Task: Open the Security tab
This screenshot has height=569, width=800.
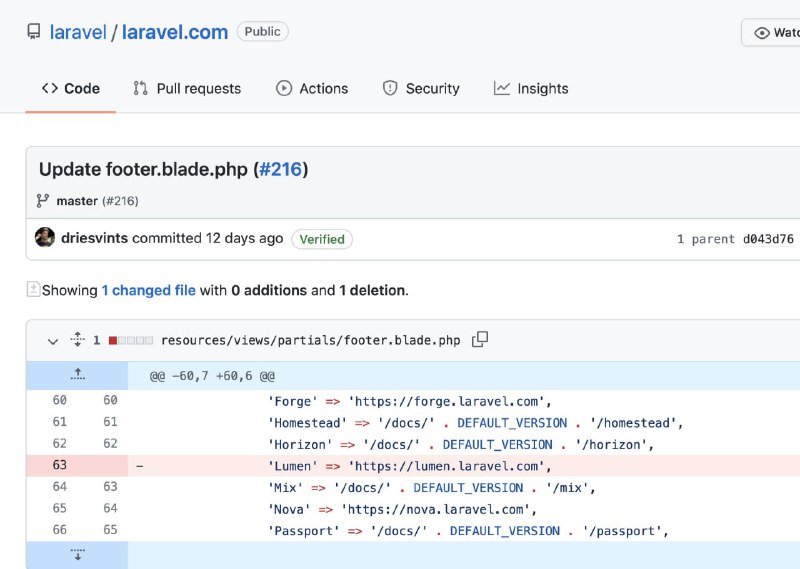Action: pos(421,88)
